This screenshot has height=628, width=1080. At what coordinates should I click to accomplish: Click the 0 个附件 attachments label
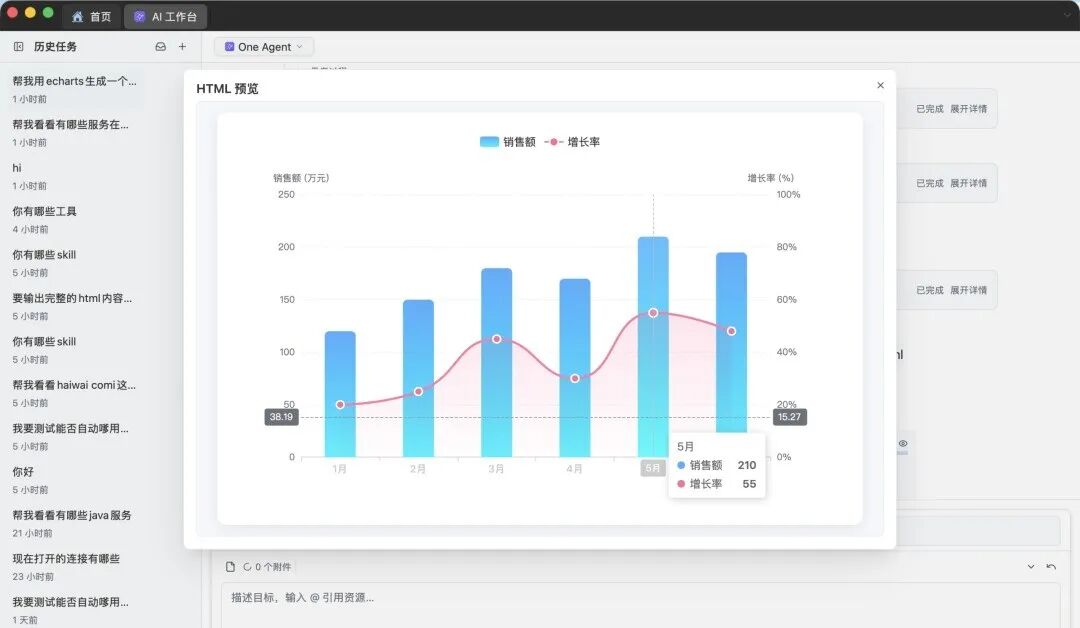tap(273, 567)
